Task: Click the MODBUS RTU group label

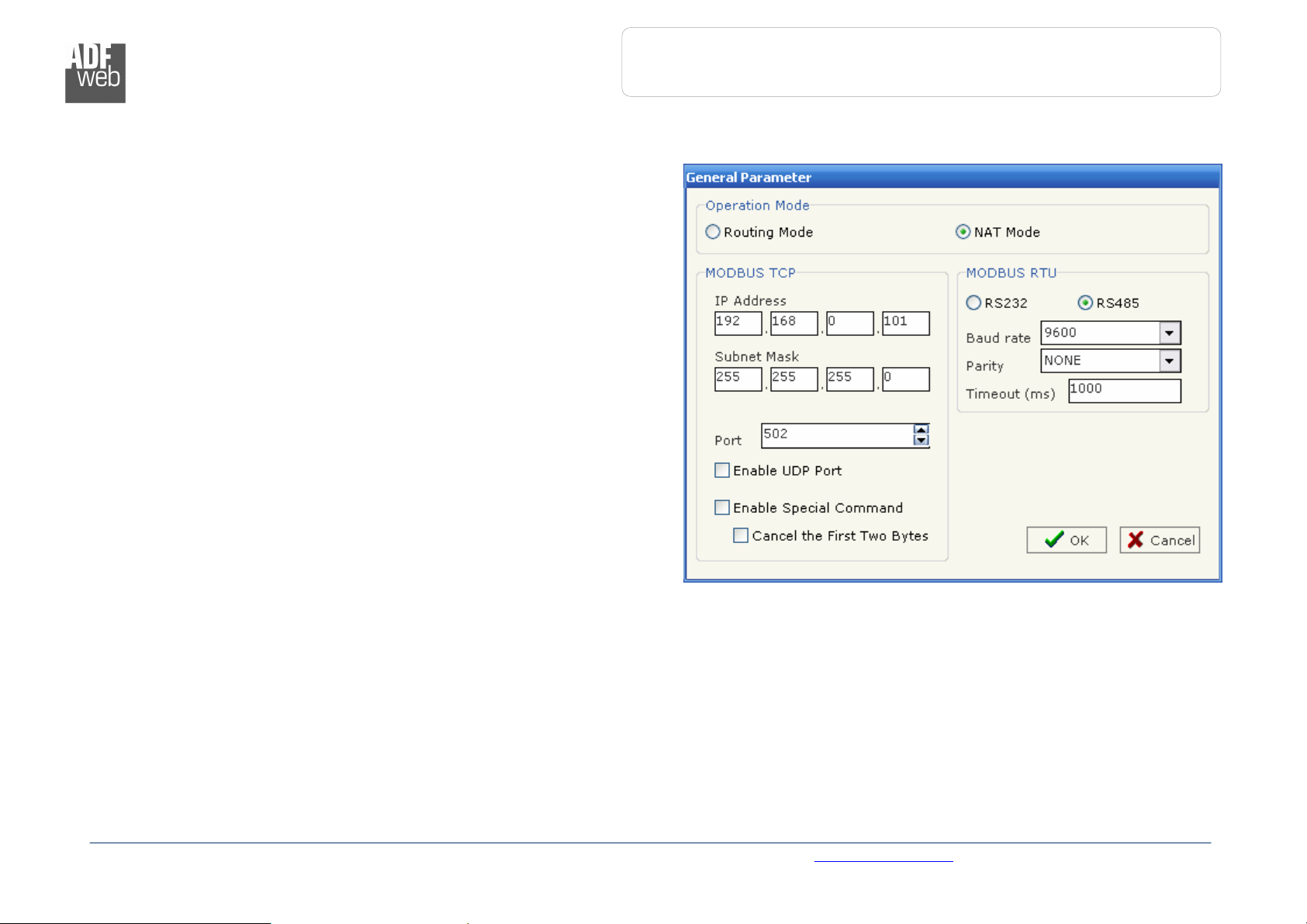Action: (x=1011, y=273)
